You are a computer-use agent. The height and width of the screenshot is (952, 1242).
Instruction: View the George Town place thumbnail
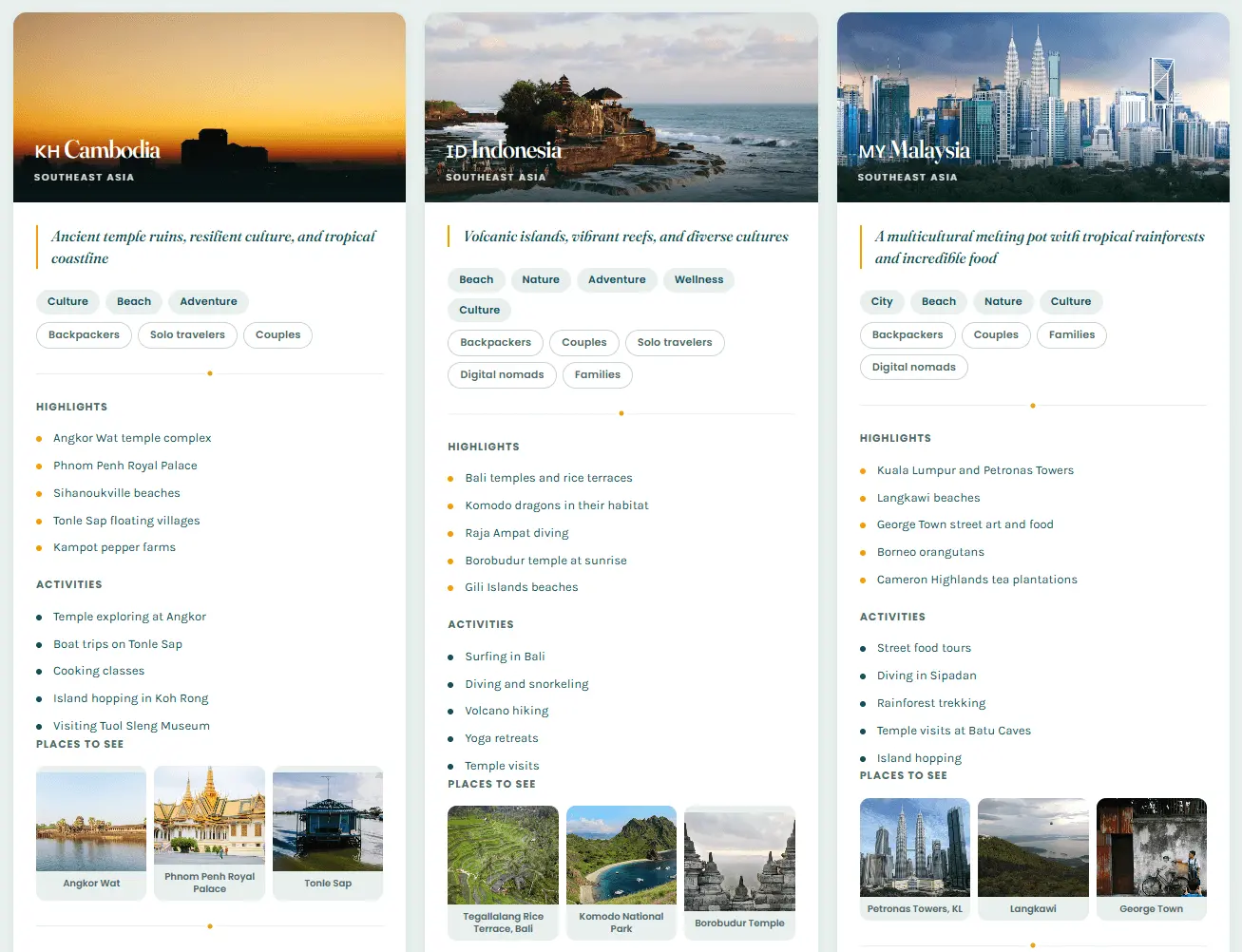1152,860
